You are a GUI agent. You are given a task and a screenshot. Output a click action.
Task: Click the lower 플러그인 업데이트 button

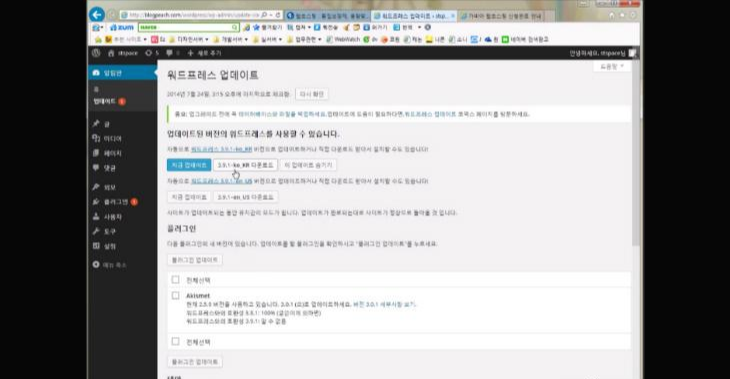(x=195, y=362)
